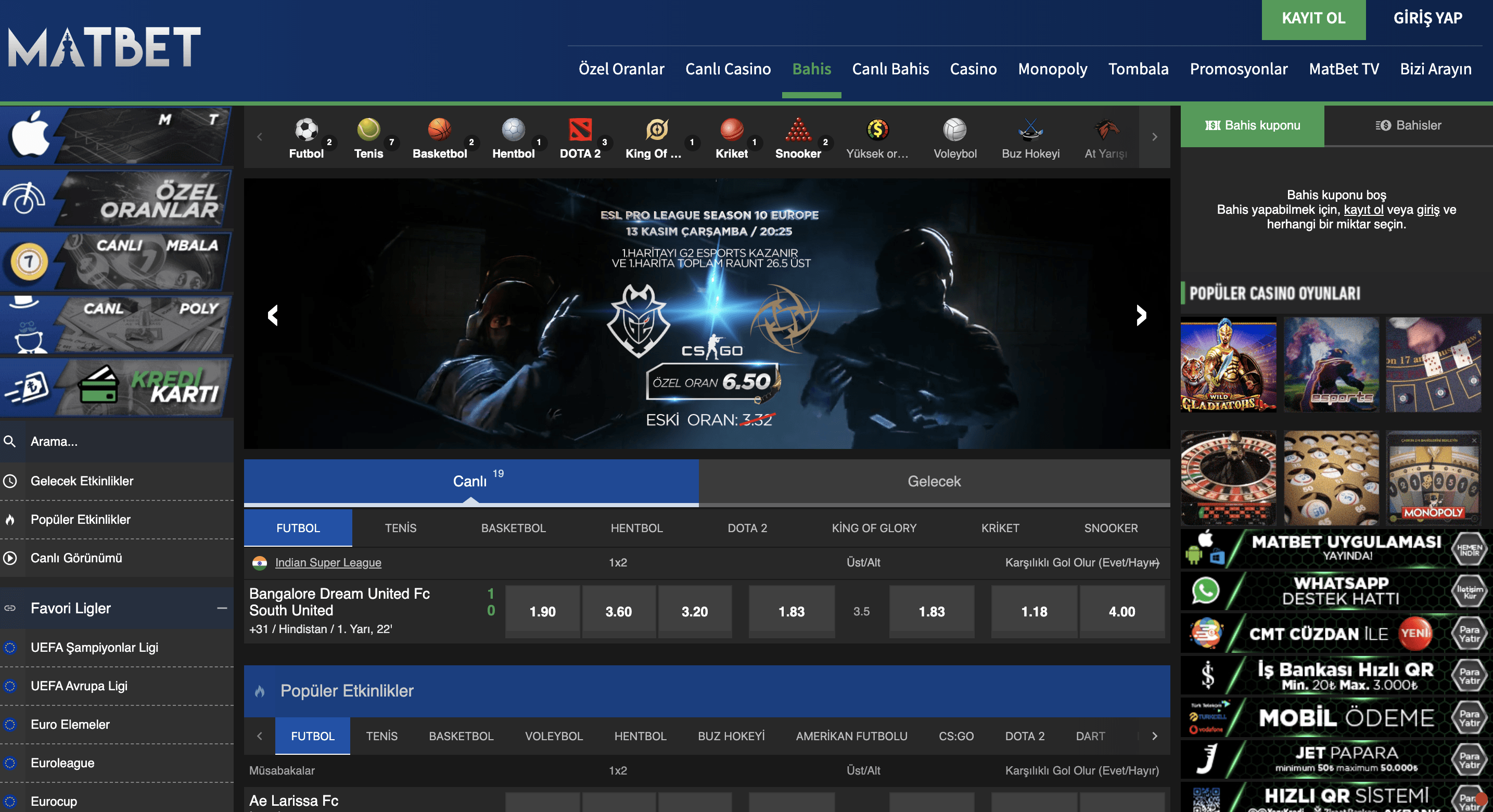This screenshot has width=1493, height=812.
Task: Select the Futbol soccer ball icon
Action: point(306,130)
